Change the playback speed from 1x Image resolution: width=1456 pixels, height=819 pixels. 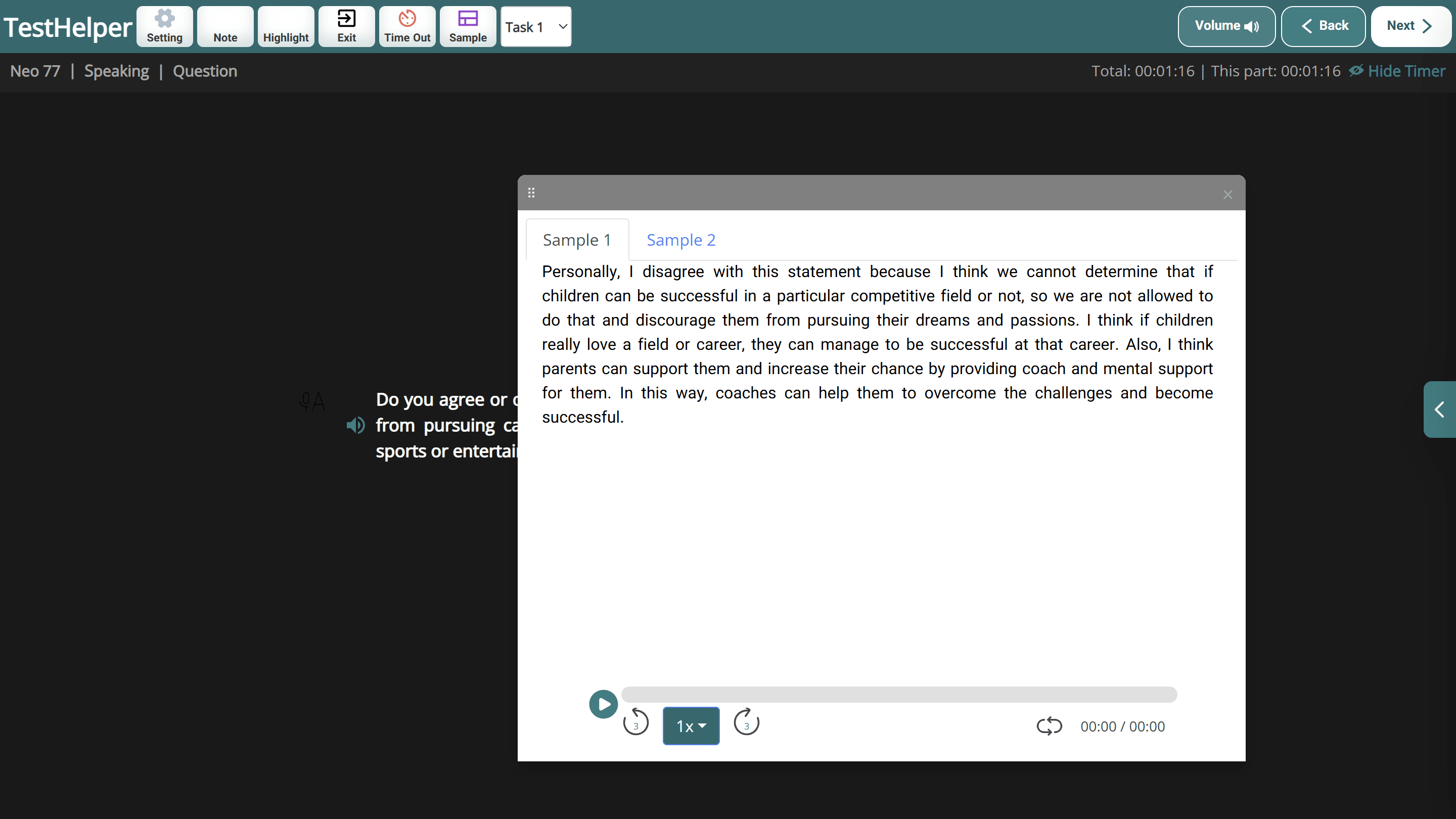click(x=691, y=726)
